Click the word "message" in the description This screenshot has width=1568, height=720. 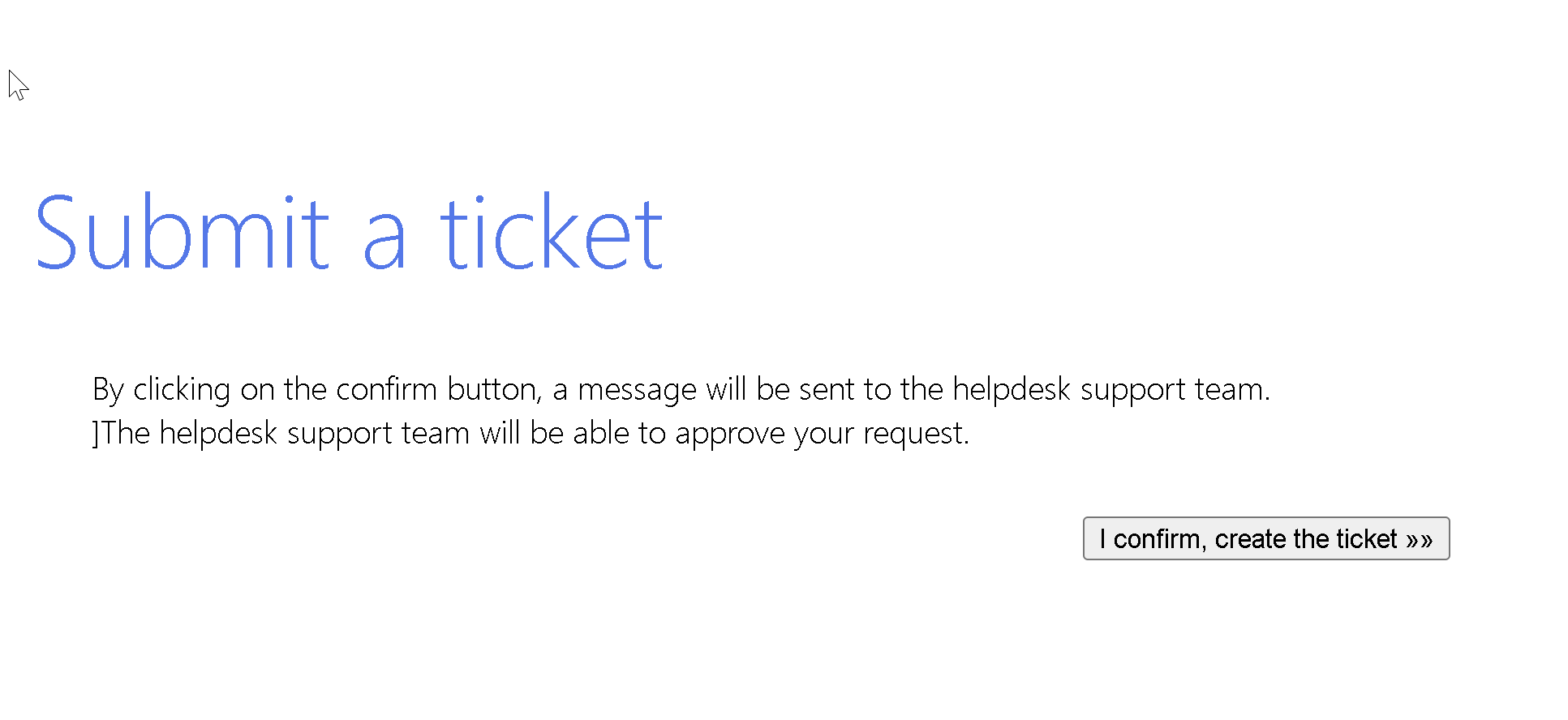pyautogui.click(x=637, y=390)
